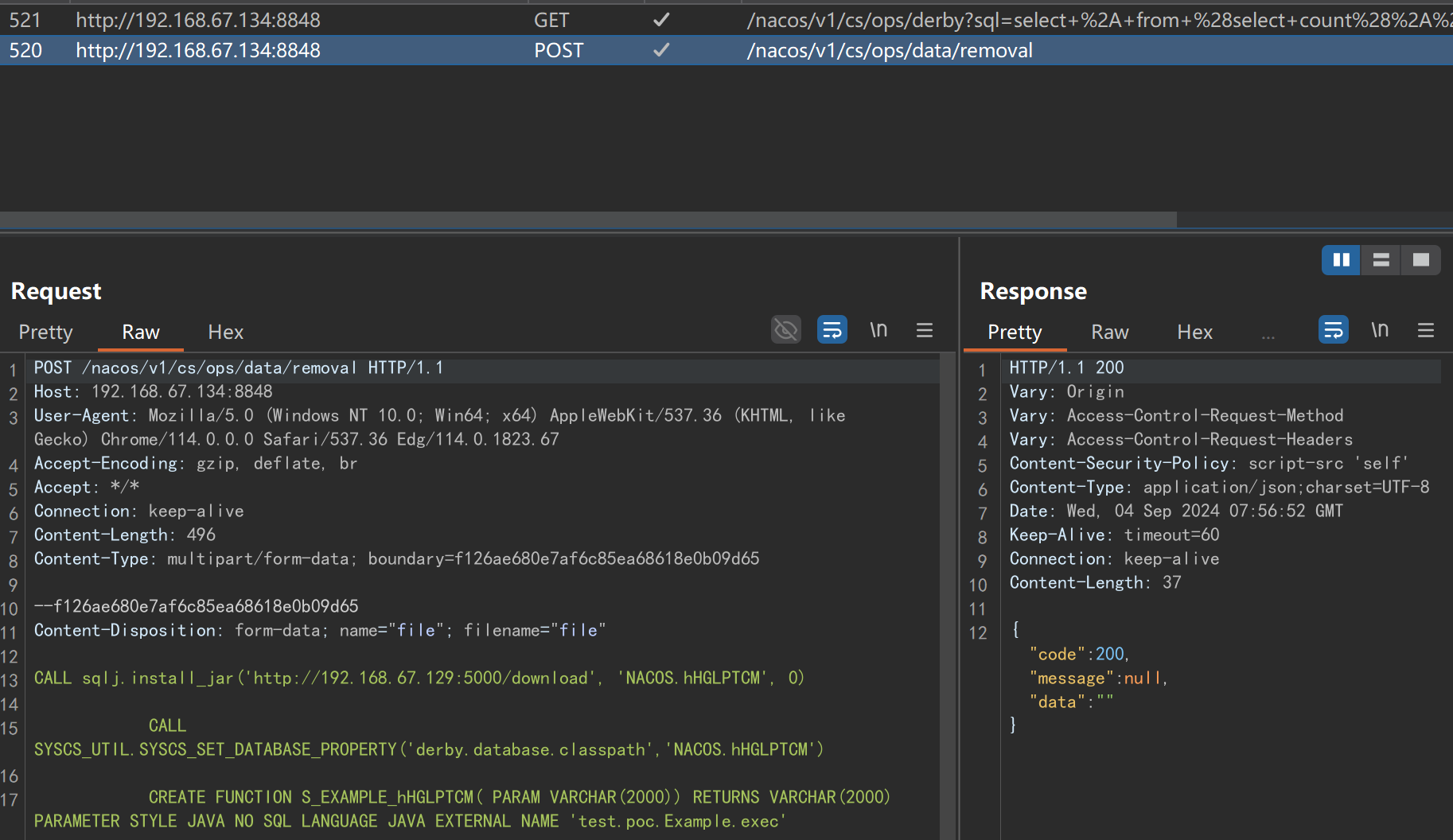Click the Host header line in request

click(x=154, y=391)
